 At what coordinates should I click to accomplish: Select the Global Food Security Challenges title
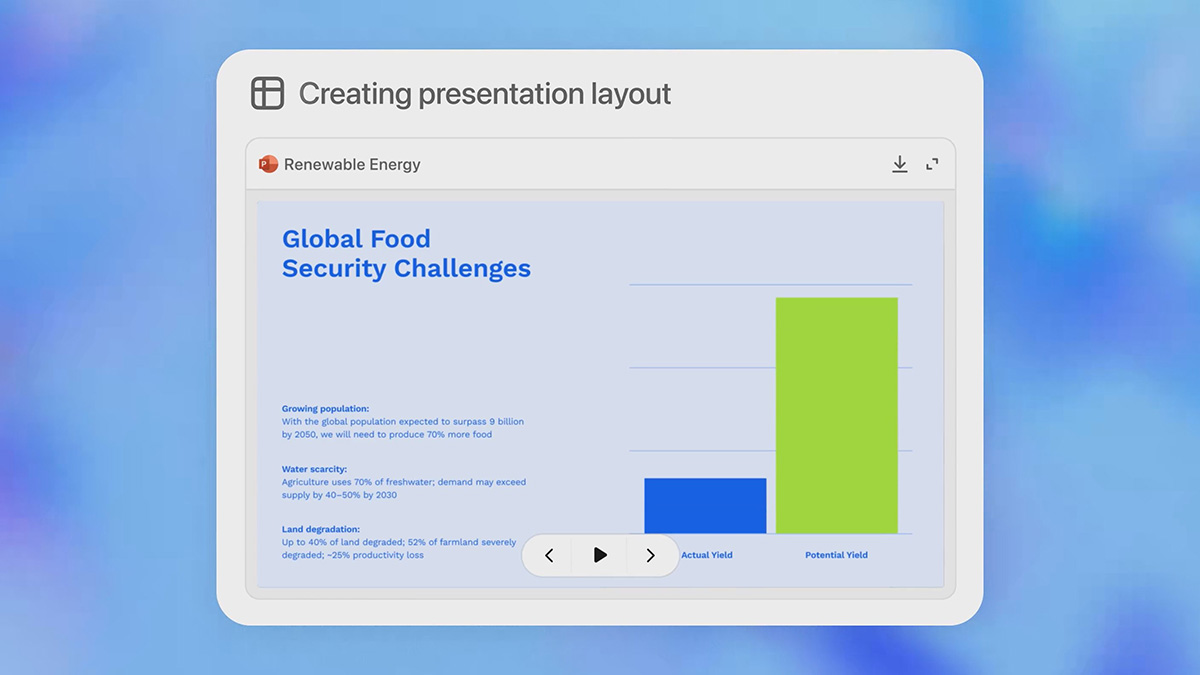click(x=406, y=253)
